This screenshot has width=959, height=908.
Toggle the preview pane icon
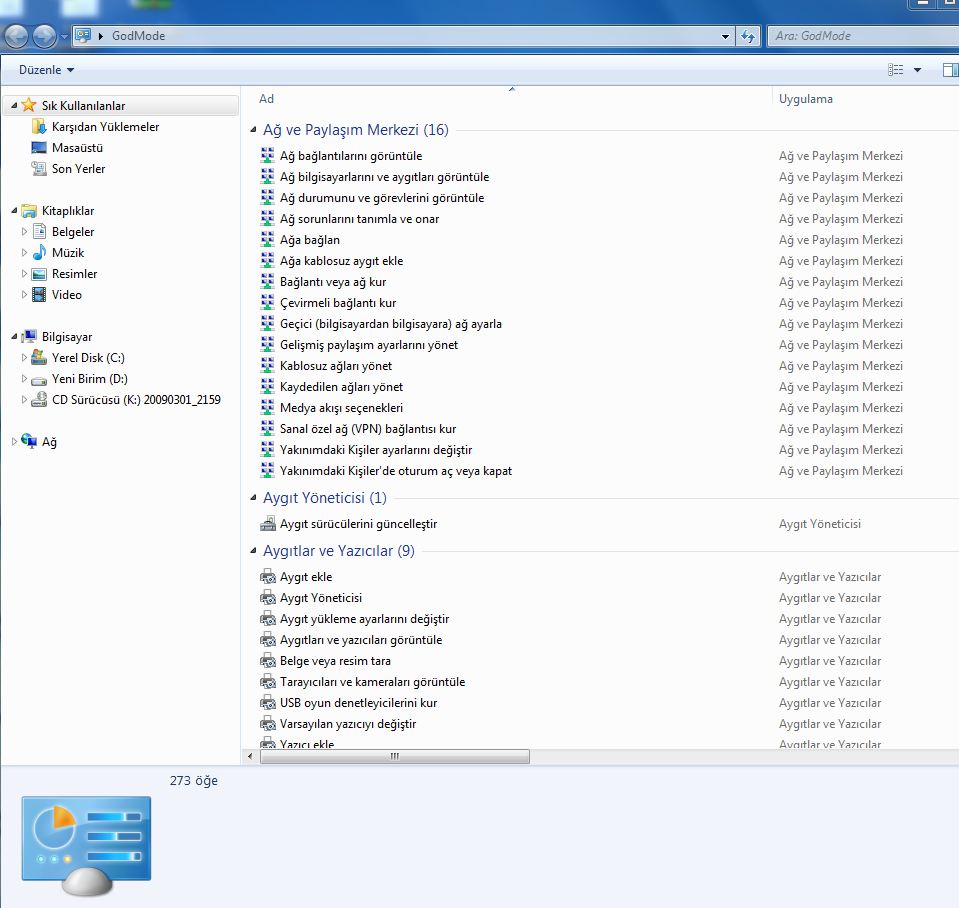pos(950,70)
